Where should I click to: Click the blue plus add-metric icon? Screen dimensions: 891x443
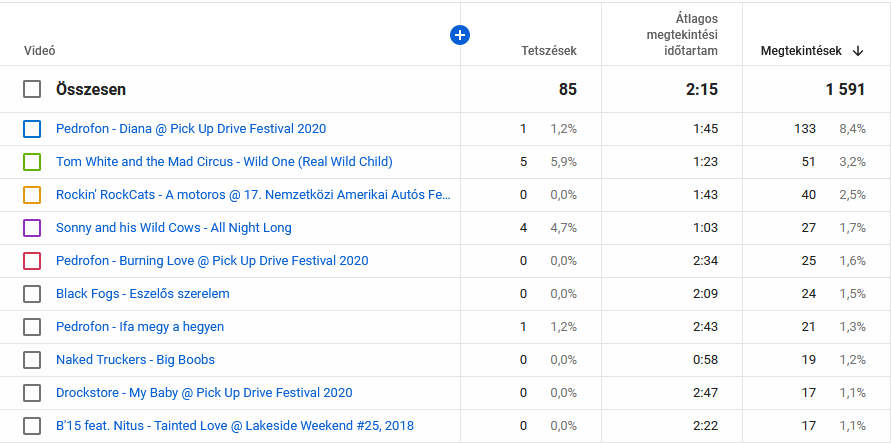coord(460,35)
